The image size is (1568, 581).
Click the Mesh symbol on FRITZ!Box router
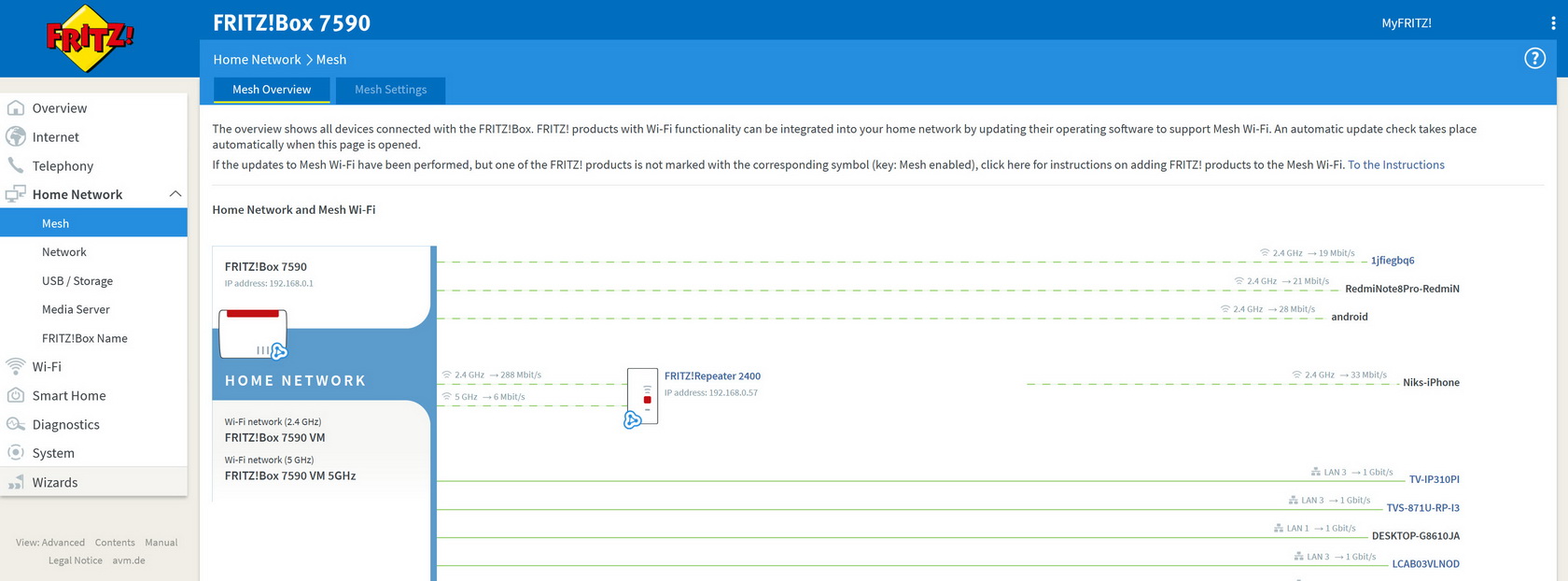coord(278,351)
